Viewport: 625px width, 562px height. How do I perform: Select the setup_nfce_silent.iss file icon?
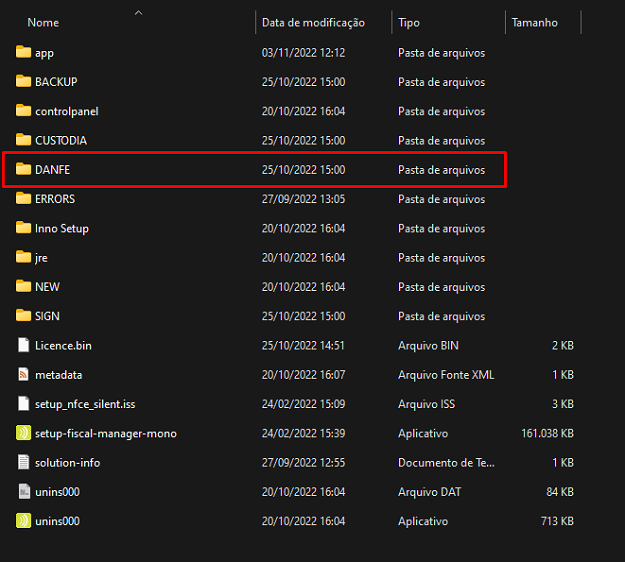pyautogui.click(x=24, y=403)
